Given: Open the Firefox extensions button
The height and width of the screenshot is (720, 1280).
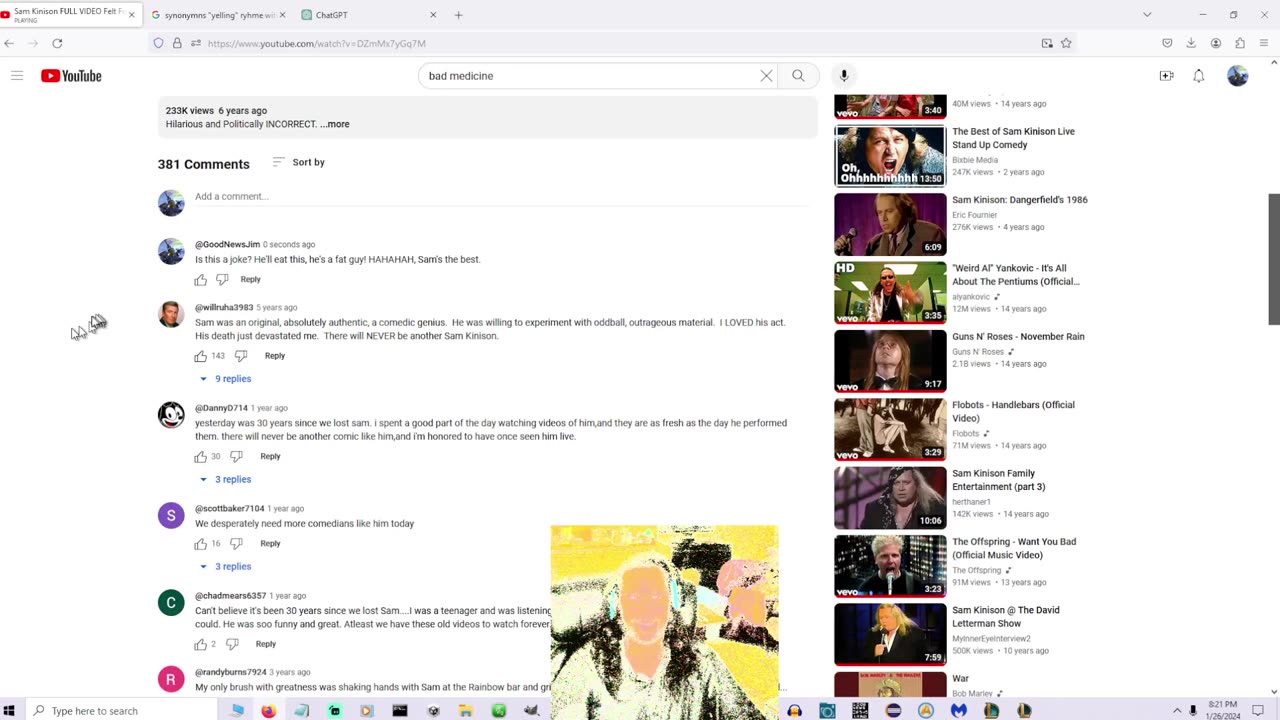Looking at the screenshot, I should point(1240,43).
